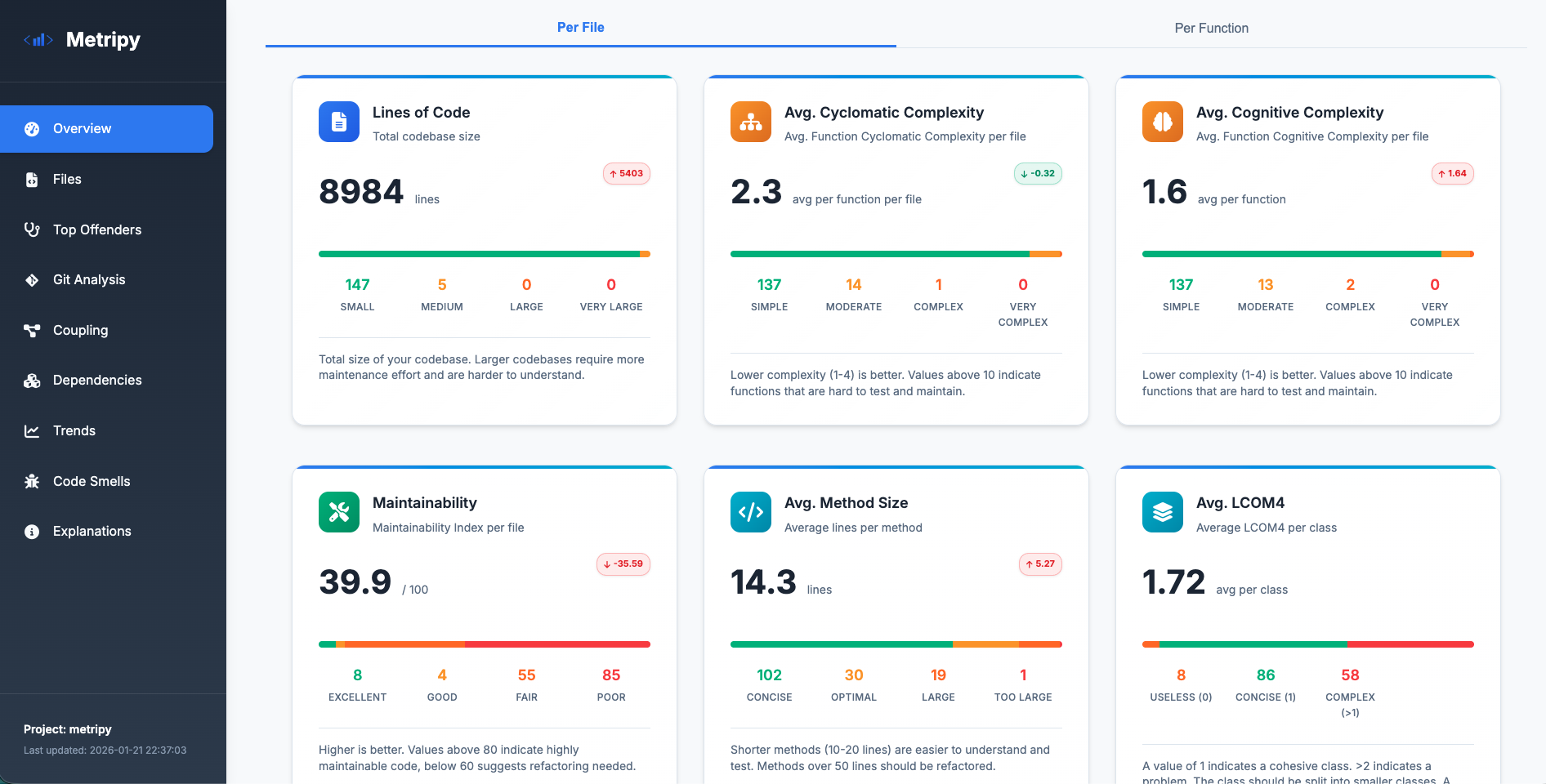Open the Files page in sidebar
Screen dimensions: 1546x784
coord(67,180)
